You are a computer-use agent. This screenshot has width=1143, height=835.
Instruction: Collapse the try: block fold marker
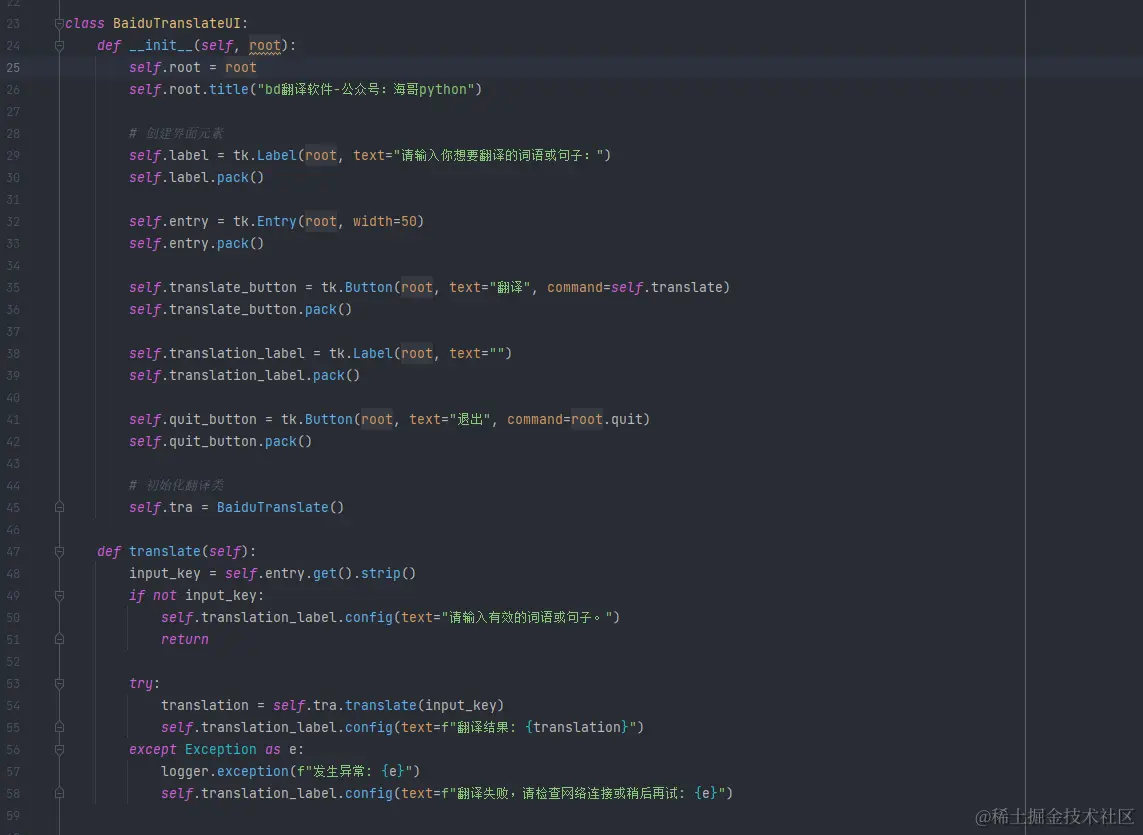pyautogui.click(x=59, y=683)
